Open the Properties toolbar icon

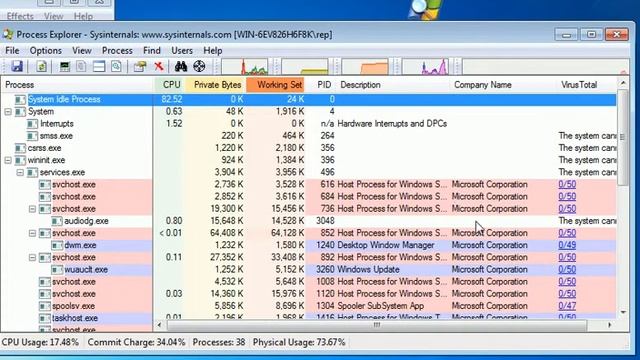(140, 66)
